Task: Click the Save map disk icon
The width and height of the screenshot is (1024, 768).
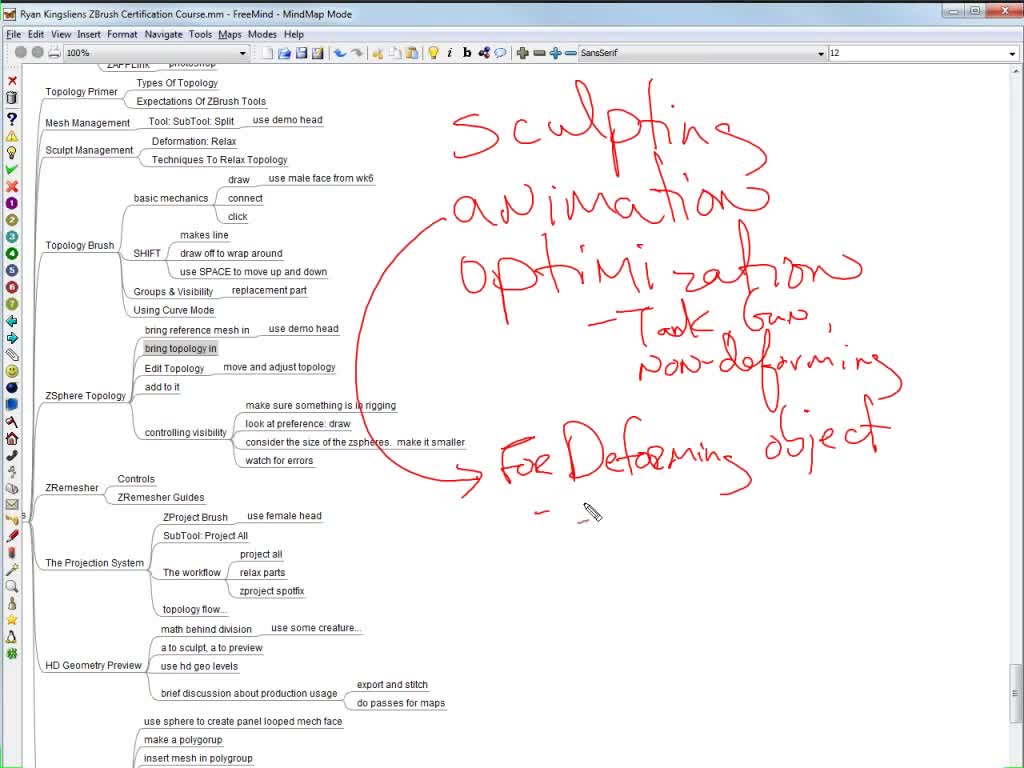Action: [x=301, y=53]
